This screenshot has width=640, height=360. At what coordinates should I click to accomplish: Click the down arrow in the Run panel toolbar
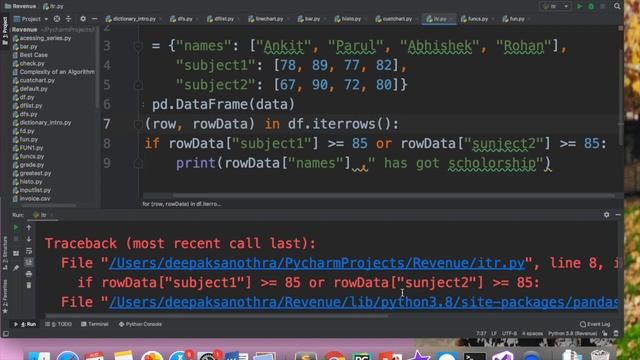click(29, 239)
